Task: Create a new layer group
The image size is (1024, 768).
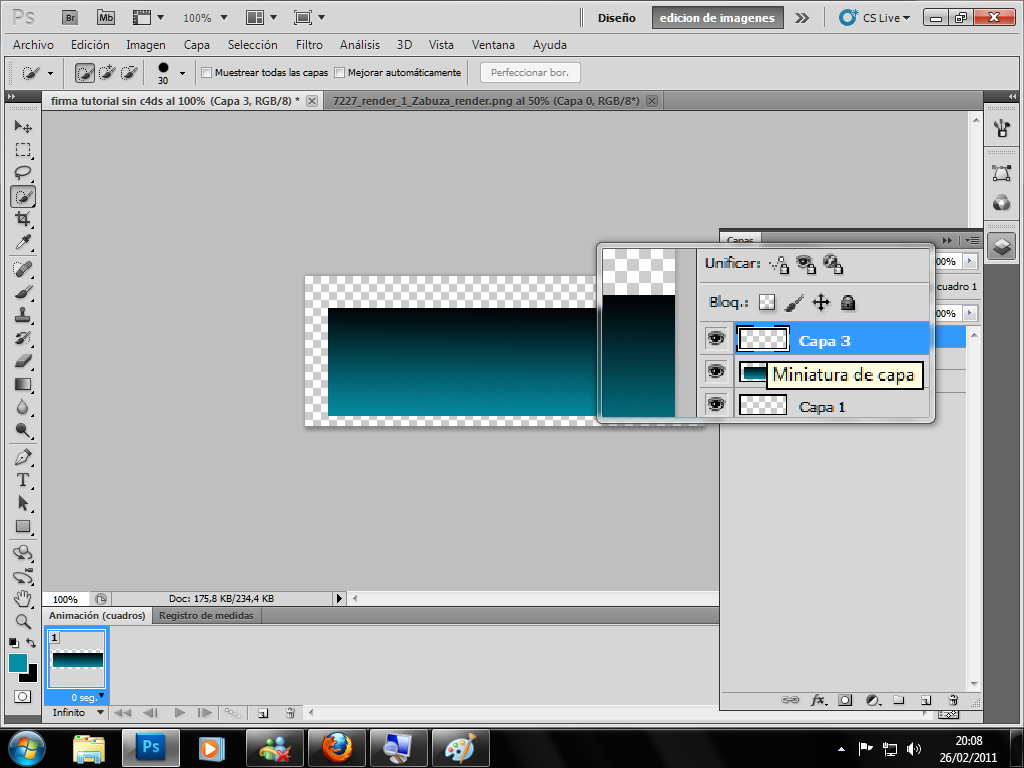Action: click(x=899, y=700)
